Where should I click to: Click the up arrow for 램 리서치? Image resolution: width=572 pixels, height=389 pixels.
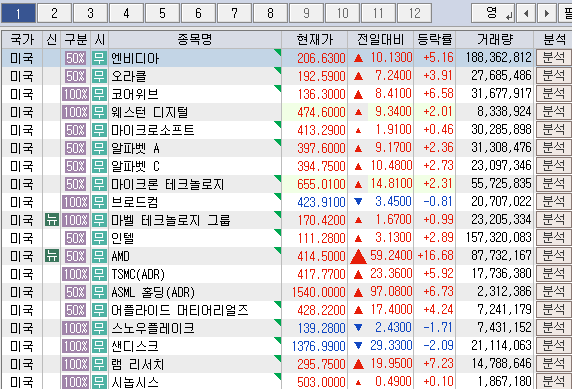359,364
